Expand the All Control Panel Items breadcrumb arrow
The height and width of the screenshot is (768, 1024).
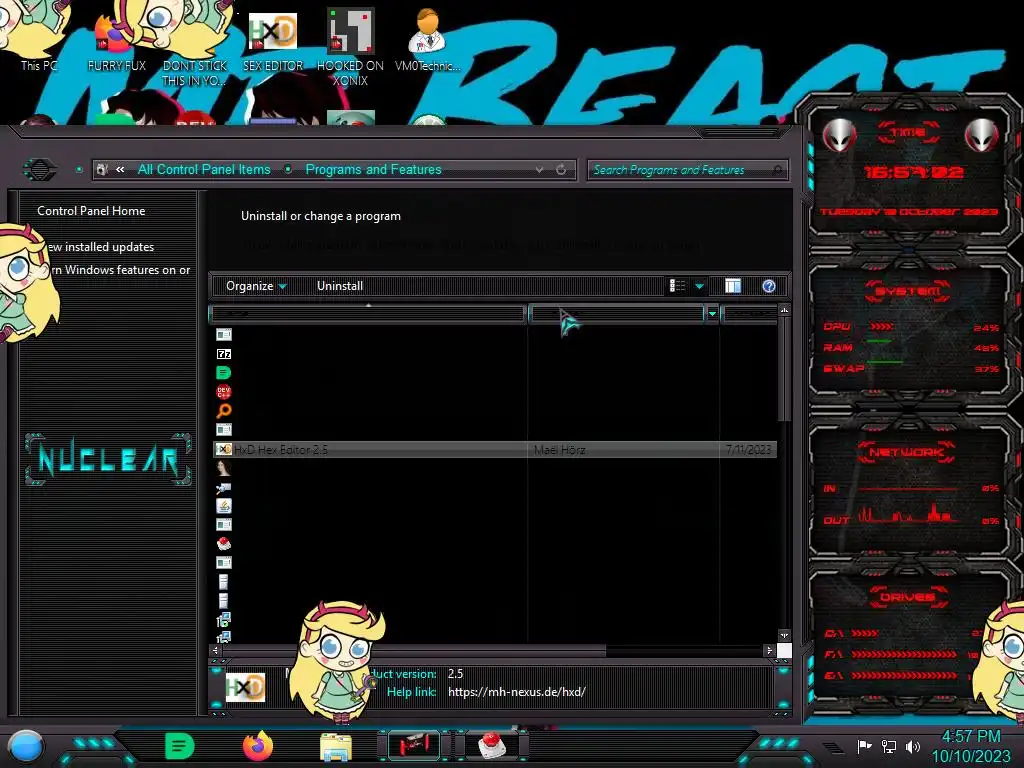(288, 170)
